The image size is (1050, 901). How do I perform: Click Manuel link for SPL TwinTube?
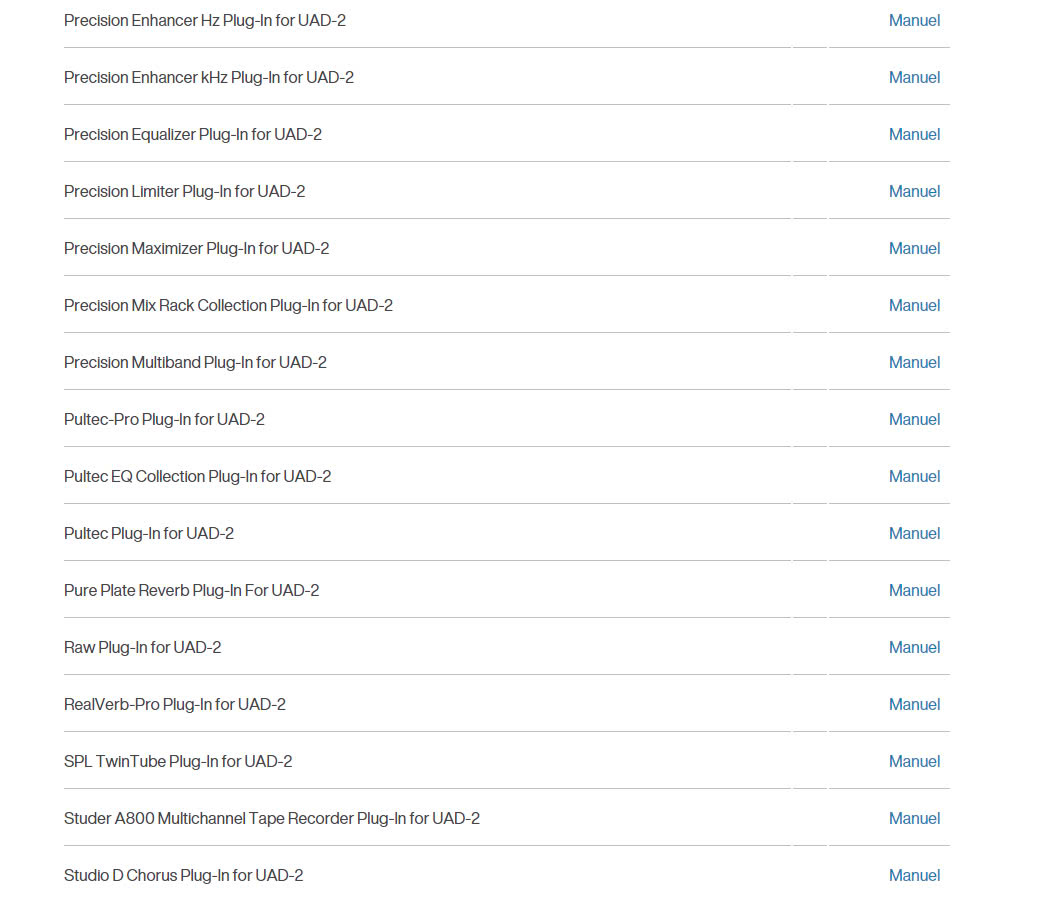pos(914,761)
